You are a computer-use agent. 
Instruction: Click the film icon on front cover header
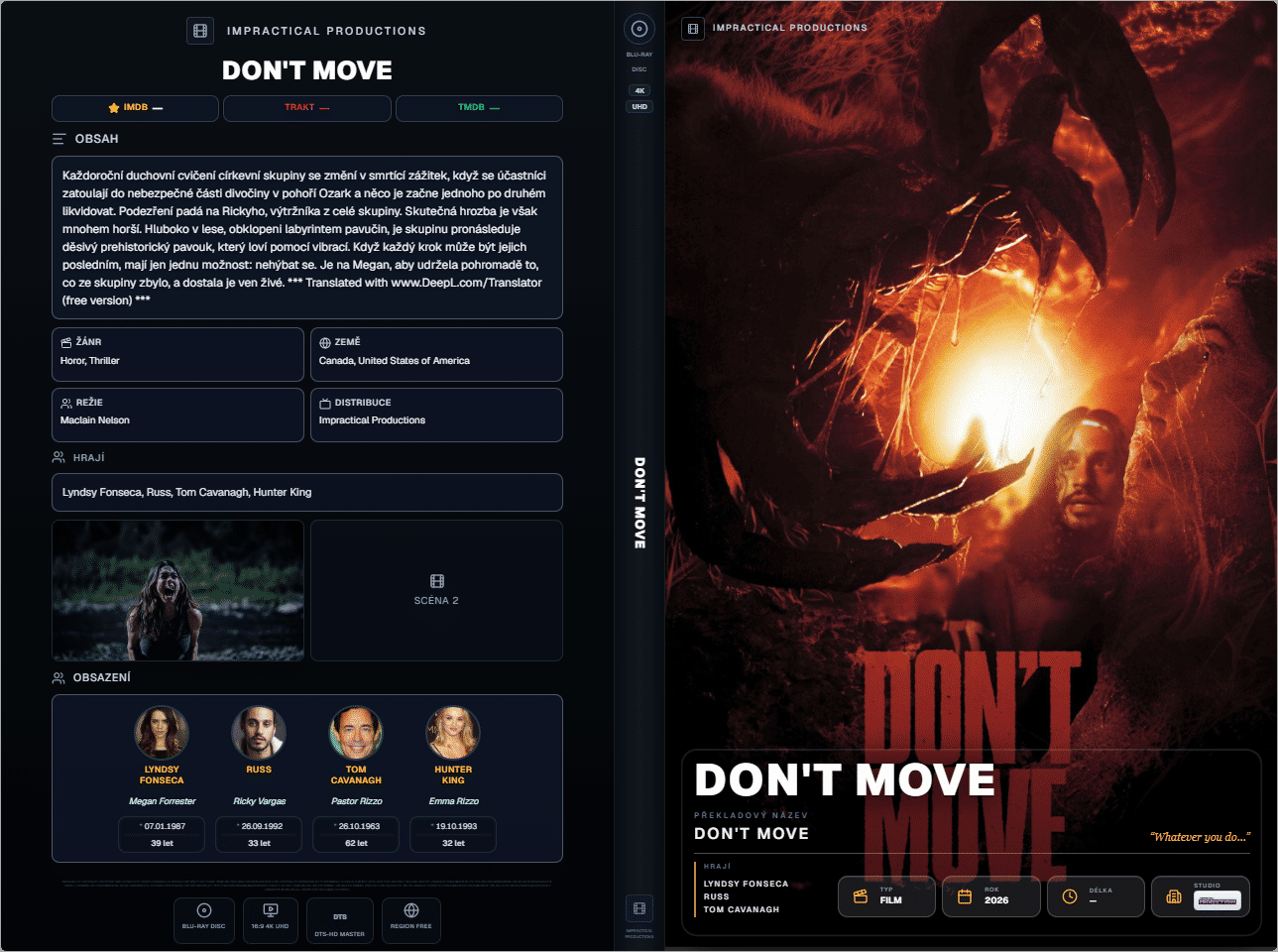693,28
